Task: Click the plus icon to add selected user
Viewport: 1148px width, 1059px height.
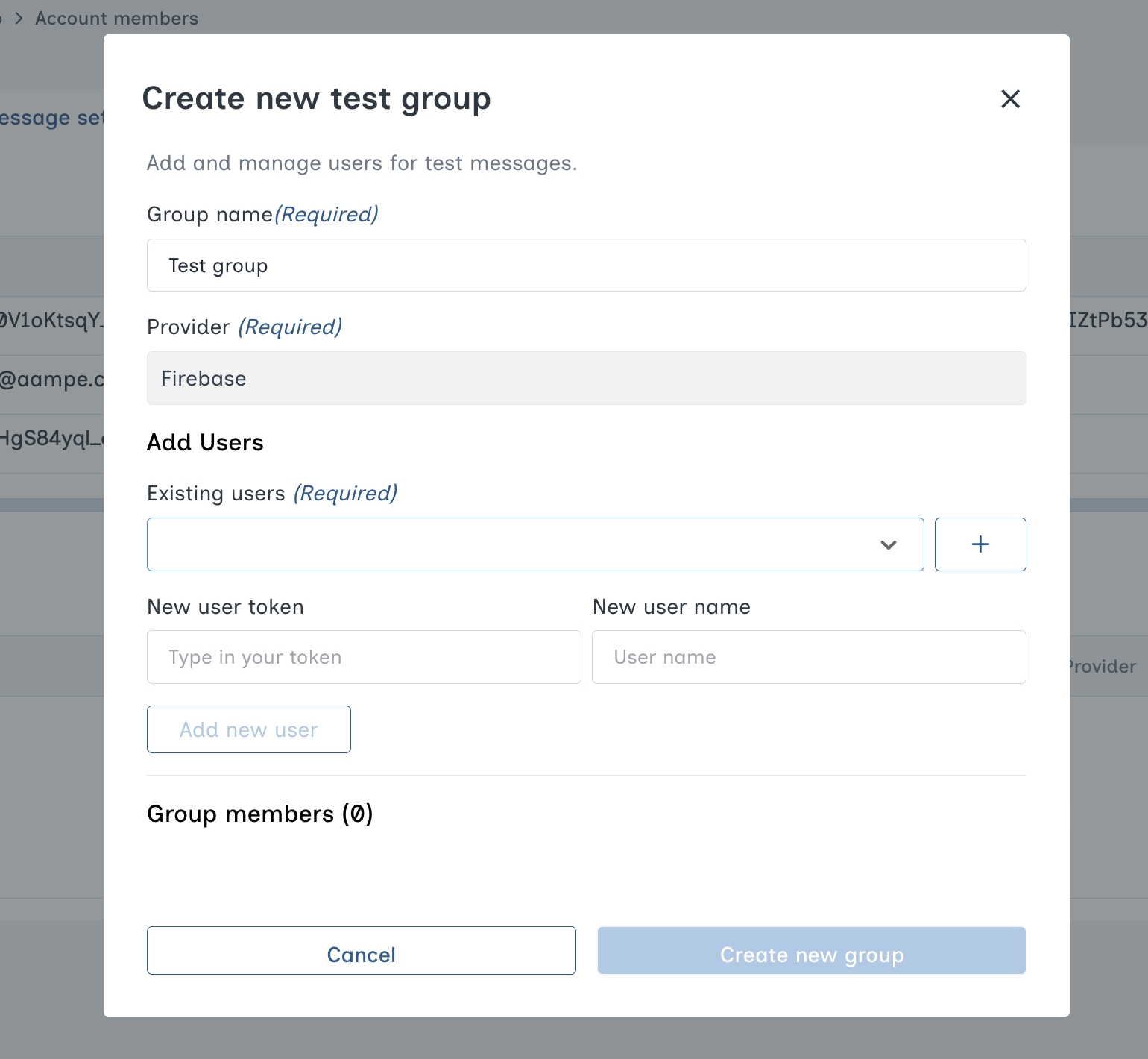Action: pos(980,544)
